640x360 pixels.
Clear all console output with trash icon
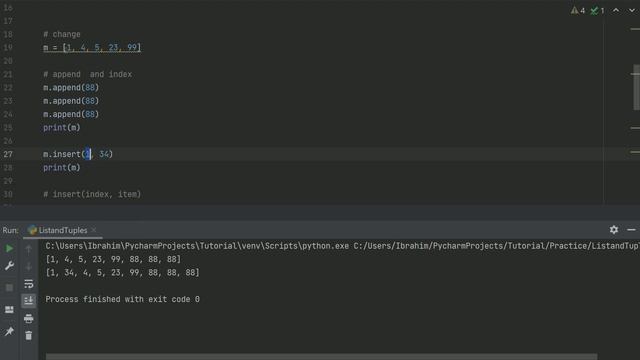coord(29,336)
